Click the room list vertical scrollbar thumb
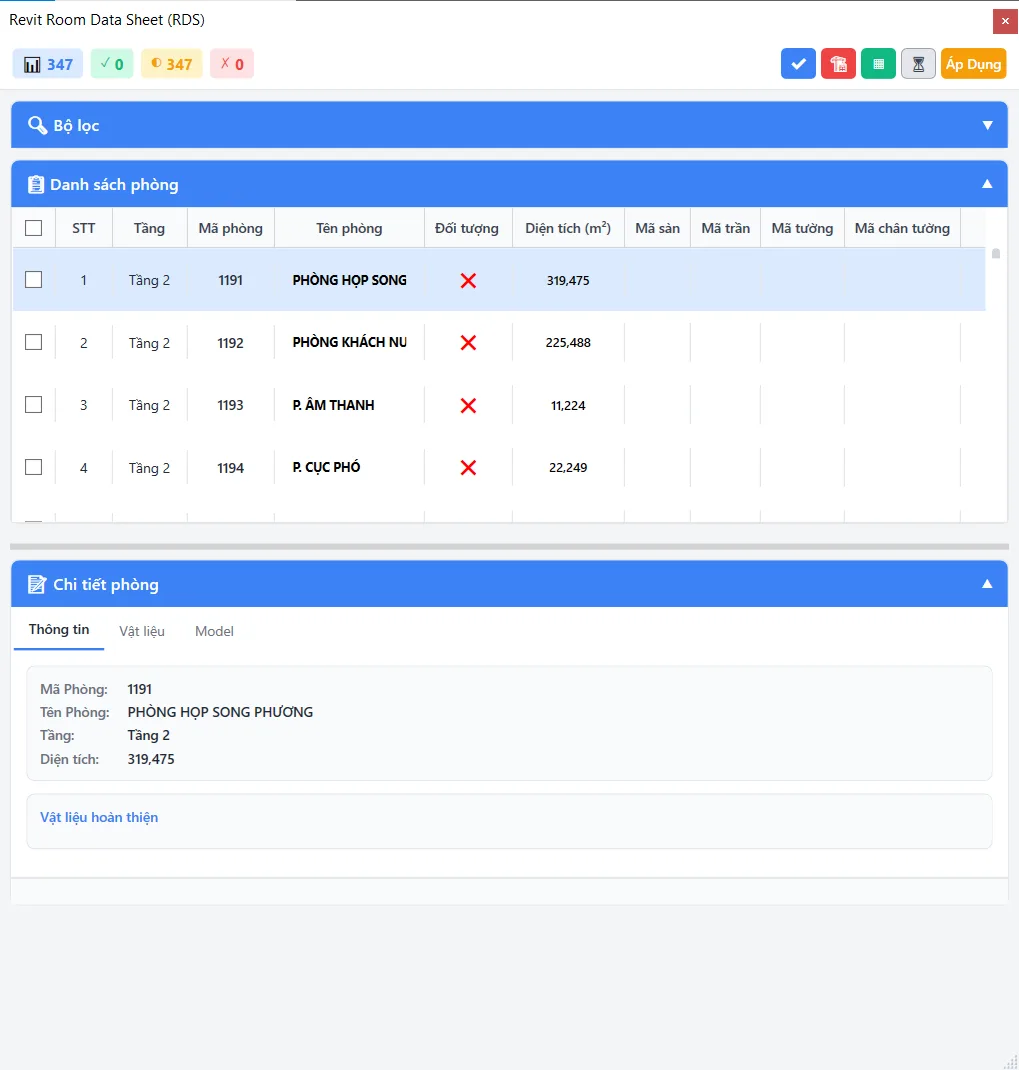 pos(996,254)
